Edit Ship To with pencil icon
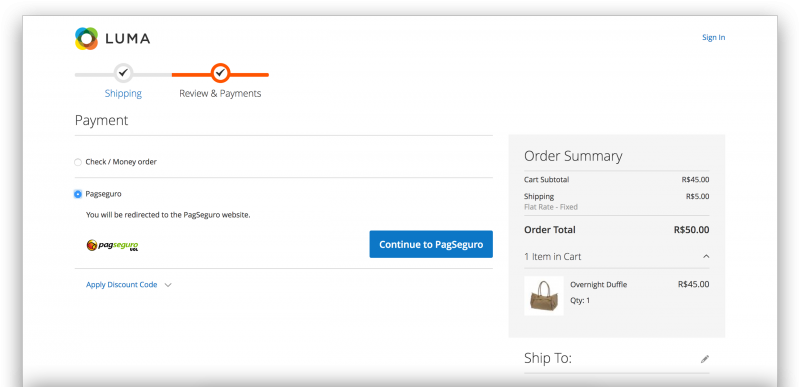 pos(705,359)
